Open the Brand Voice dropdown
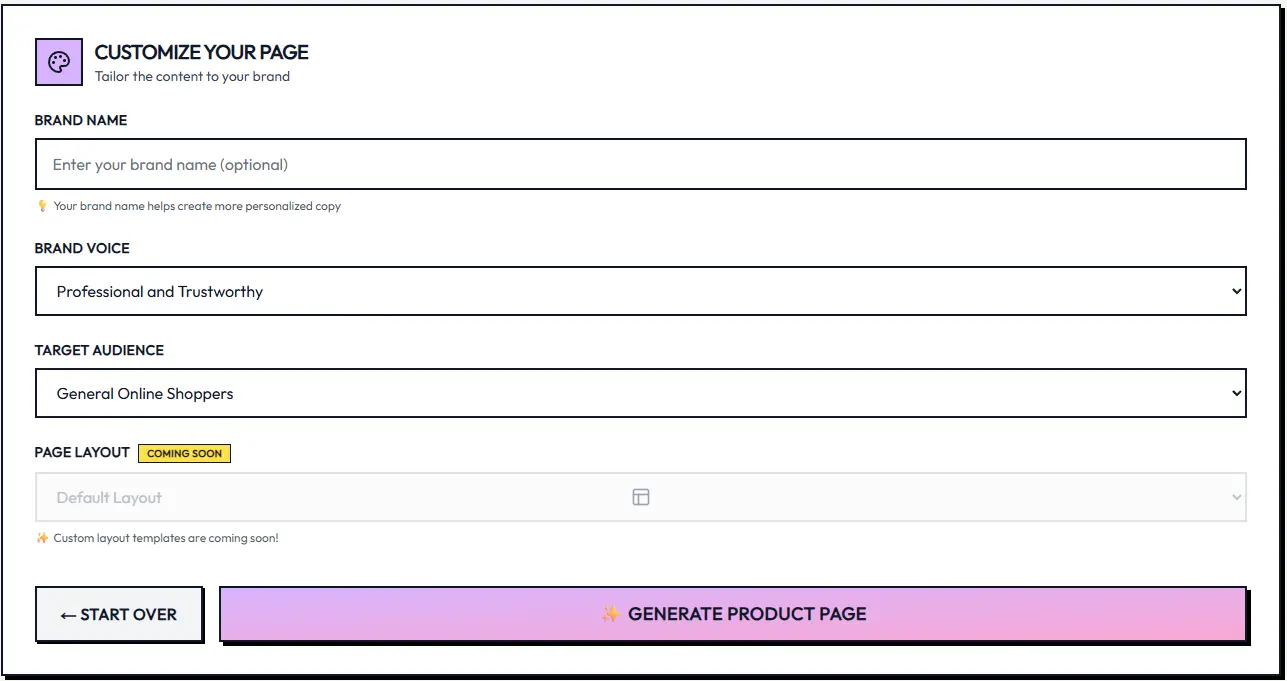The image size is (1287, 681). click(640, 291)
